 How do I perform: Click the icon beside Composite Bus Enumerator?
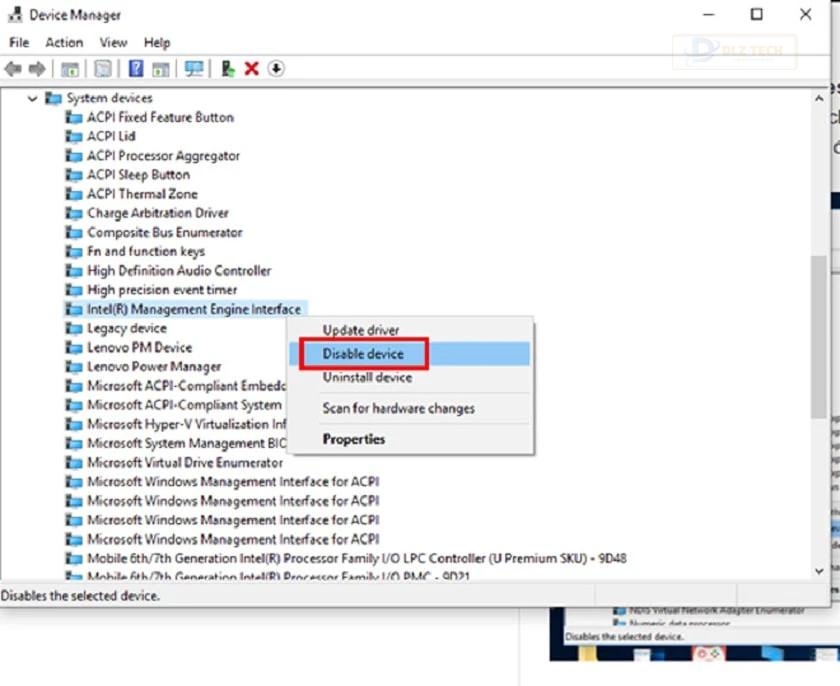(x=74, y=232)
